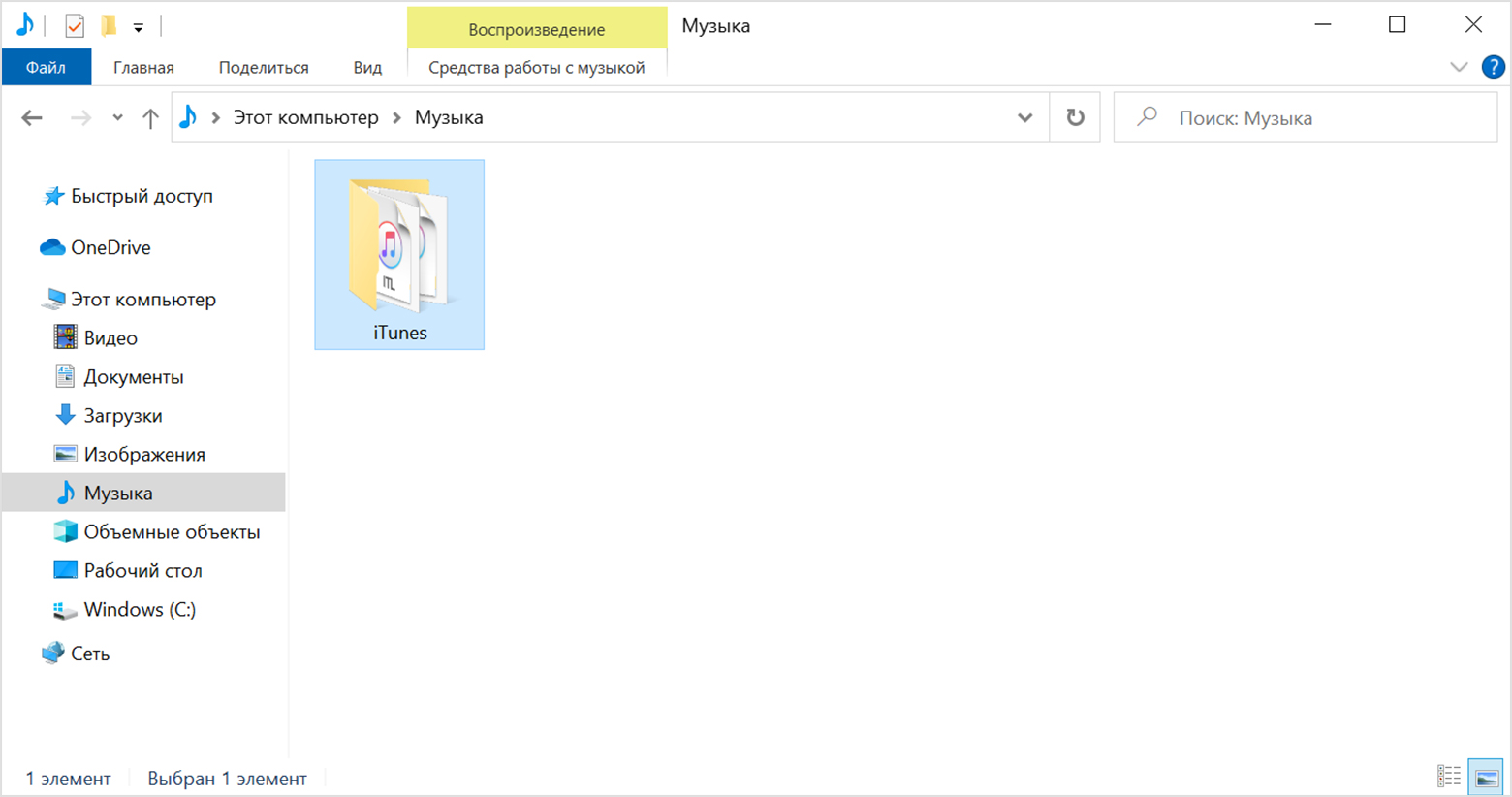1512x797 pixels.
Task: Go up one folder level
Action: point(150,118)
